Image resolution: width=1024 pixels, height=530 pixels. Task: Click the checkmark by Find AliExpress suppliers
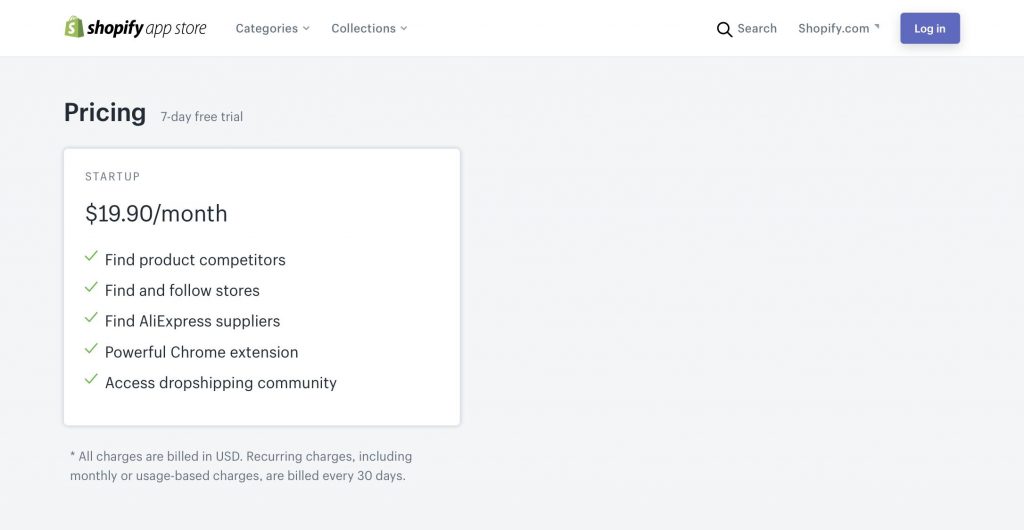91,319
